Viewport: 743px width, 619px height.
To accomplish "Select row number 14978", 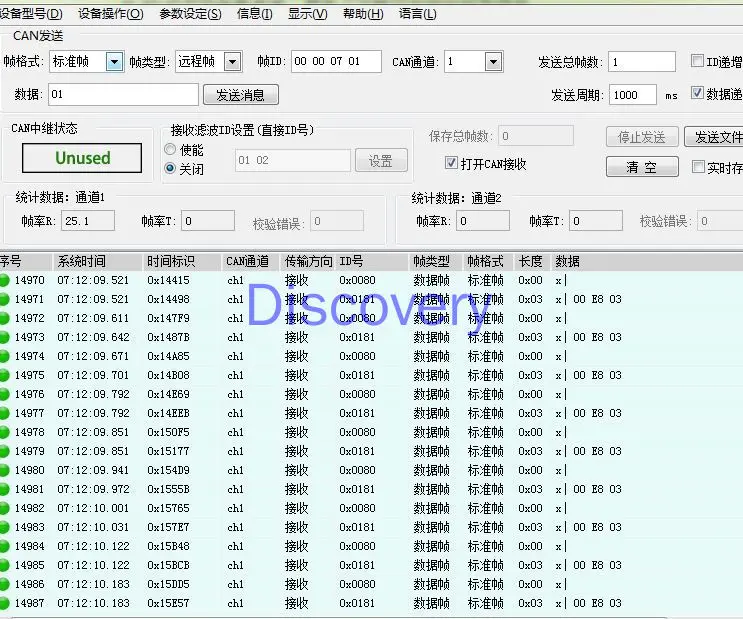I will (29, 432).
